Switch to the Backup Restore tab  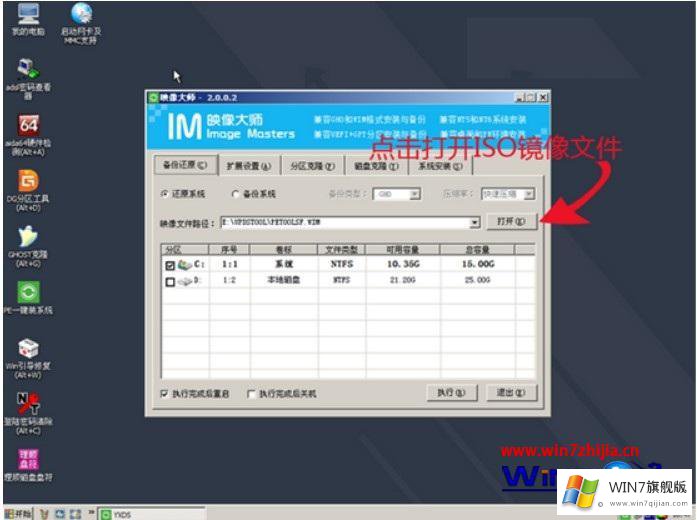[185, 165]
